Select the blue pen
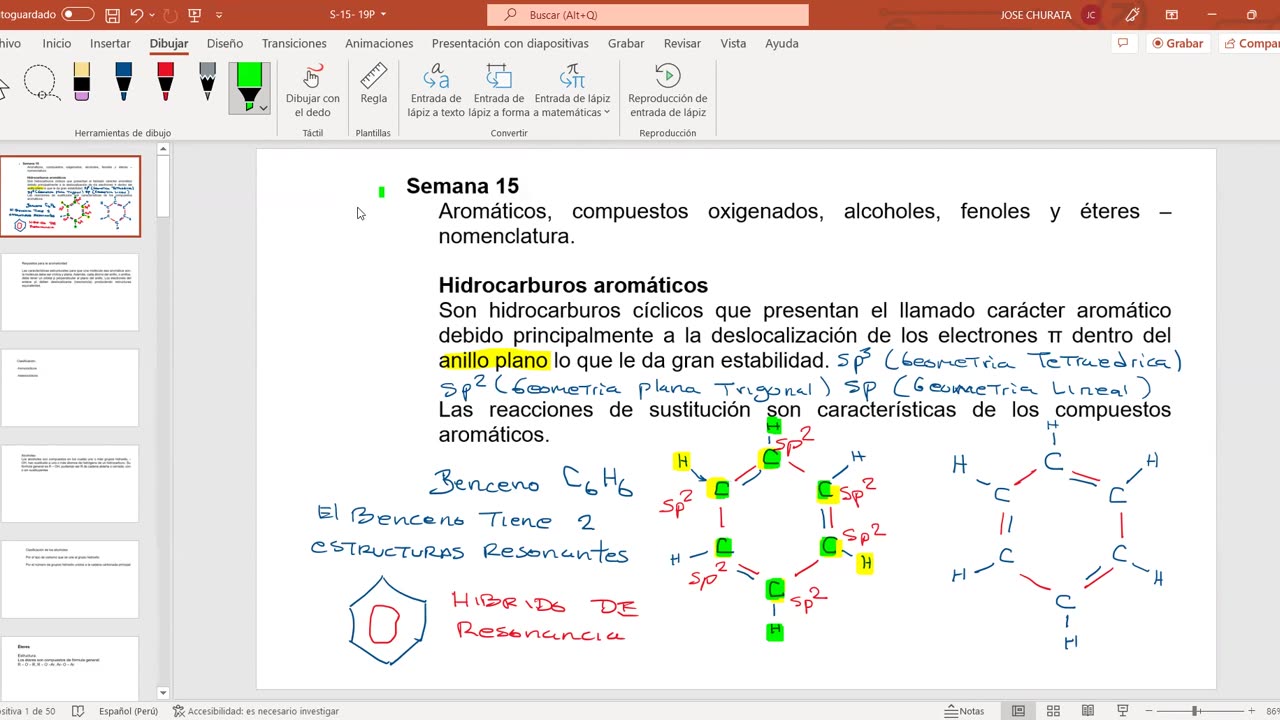Viewport: 1280px width, 720px height. coord(123,82)
